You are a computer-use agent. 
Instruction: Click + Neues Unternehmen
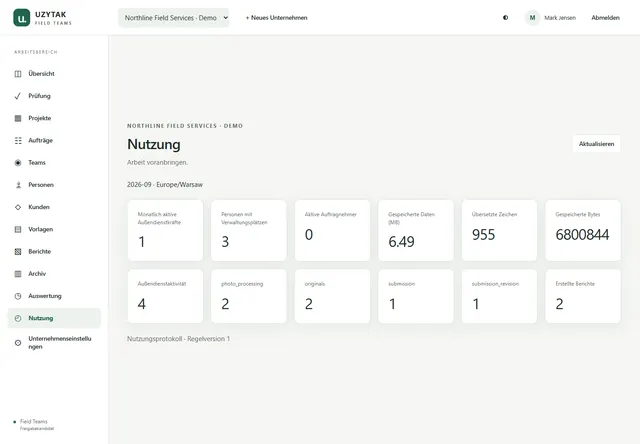tap(276, 18)
